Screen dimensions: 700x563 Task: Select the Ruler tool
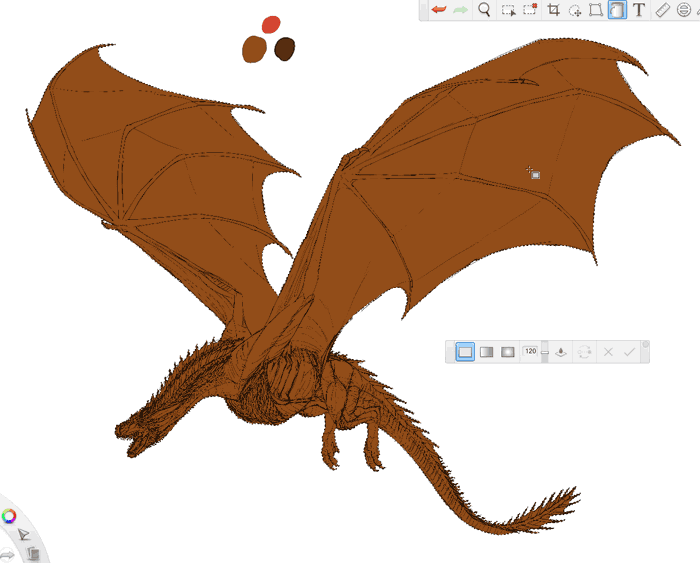click(x=662, y=9)
